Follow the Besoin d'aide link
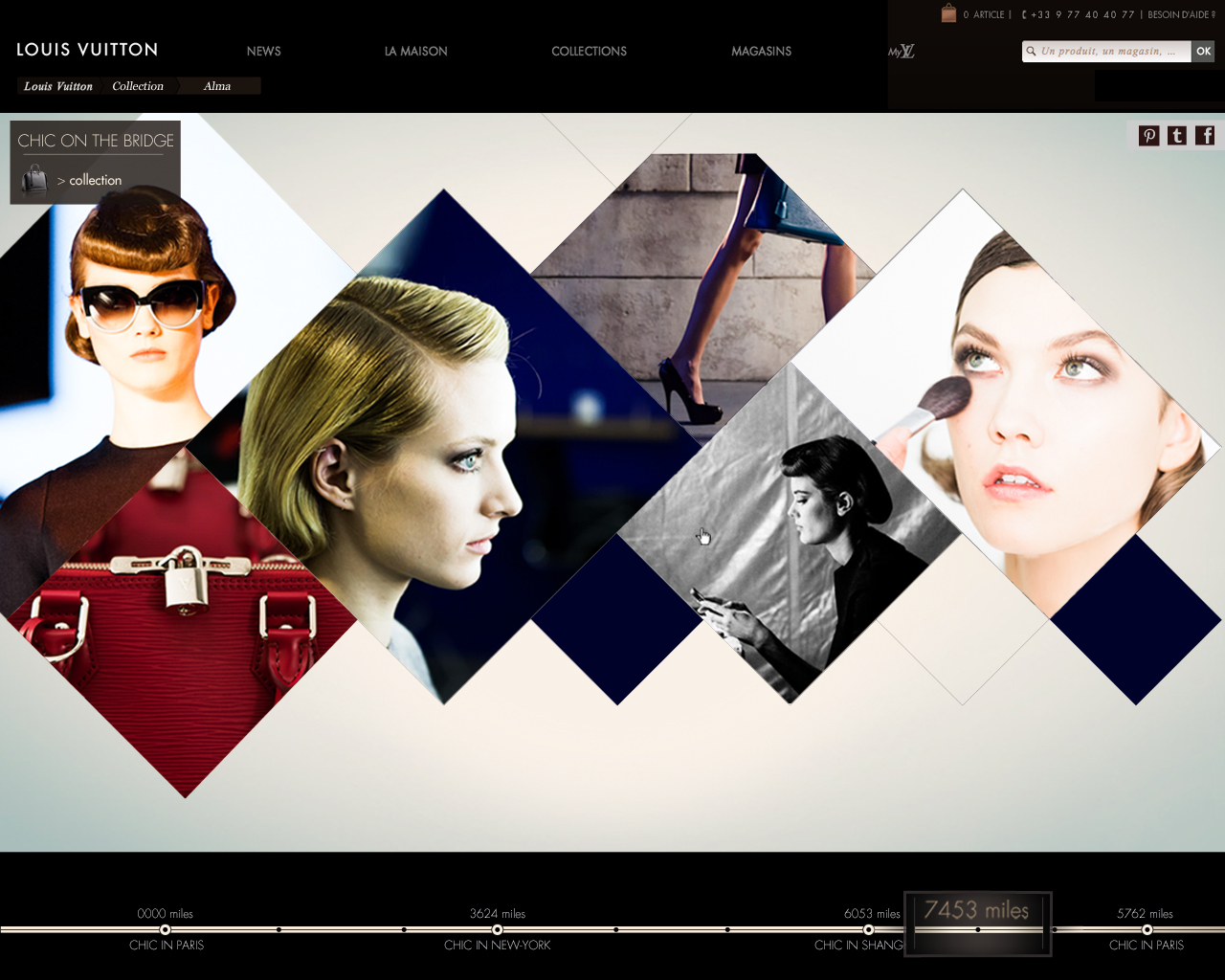This screenshot has height=980, width=1225. (x=1180, y=14)
